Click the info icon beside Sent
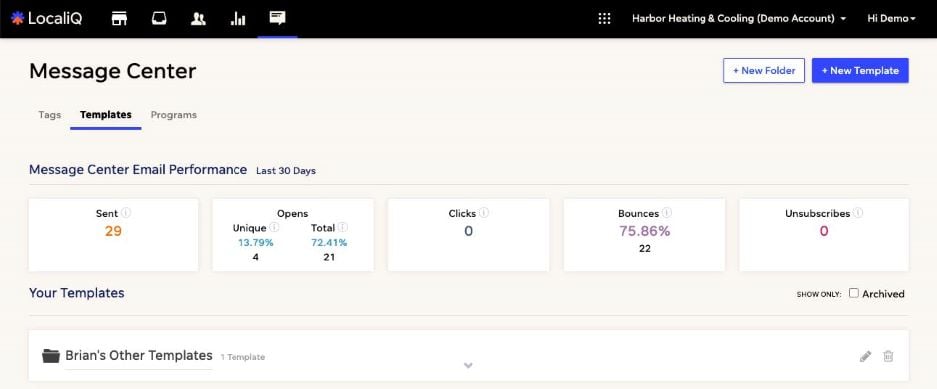 point(126,213)
